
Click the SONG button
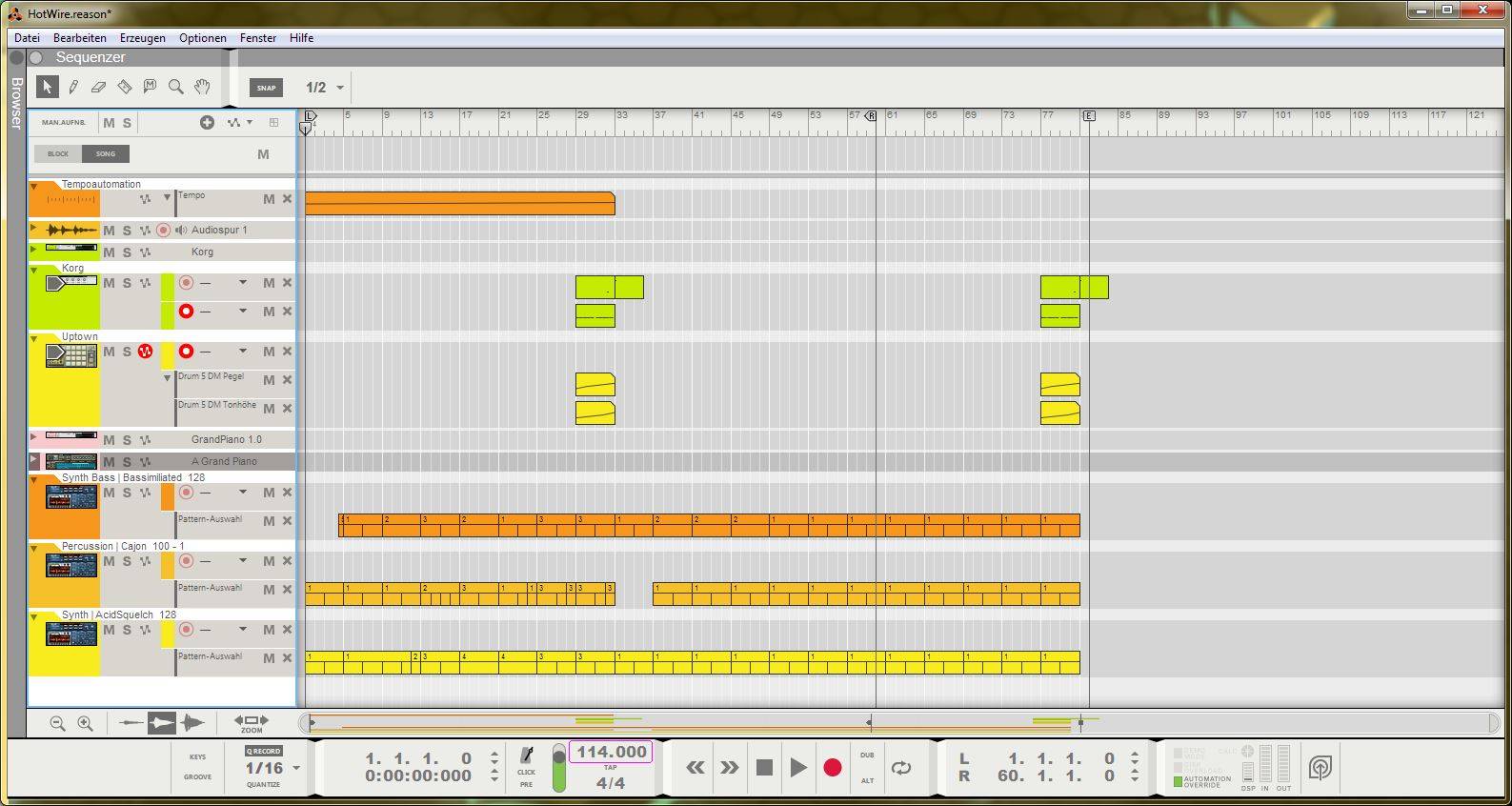[106, 153]
